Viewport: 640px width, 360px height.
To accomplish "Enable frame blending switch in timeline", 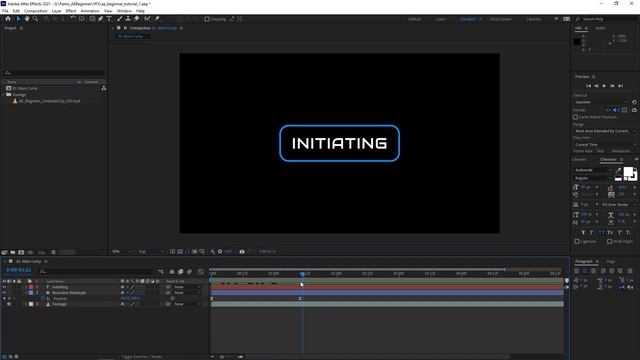I will [180, 271].
